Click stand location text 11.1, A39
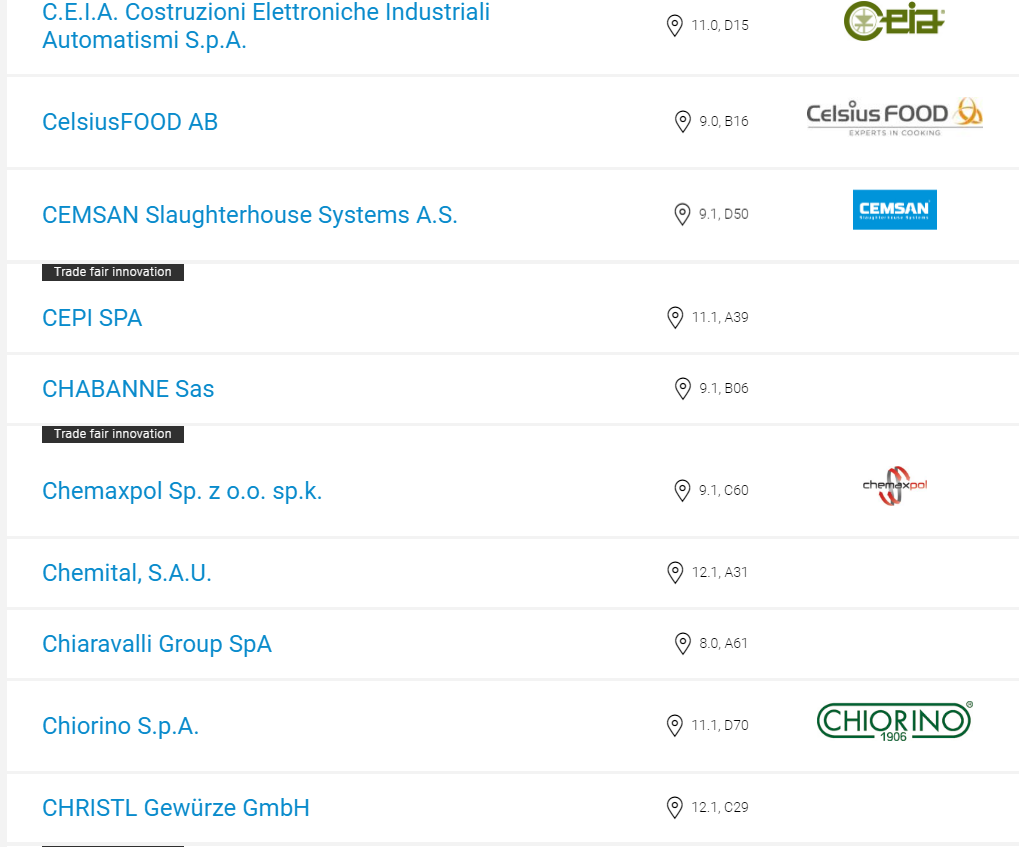 (x=720, y=317)
